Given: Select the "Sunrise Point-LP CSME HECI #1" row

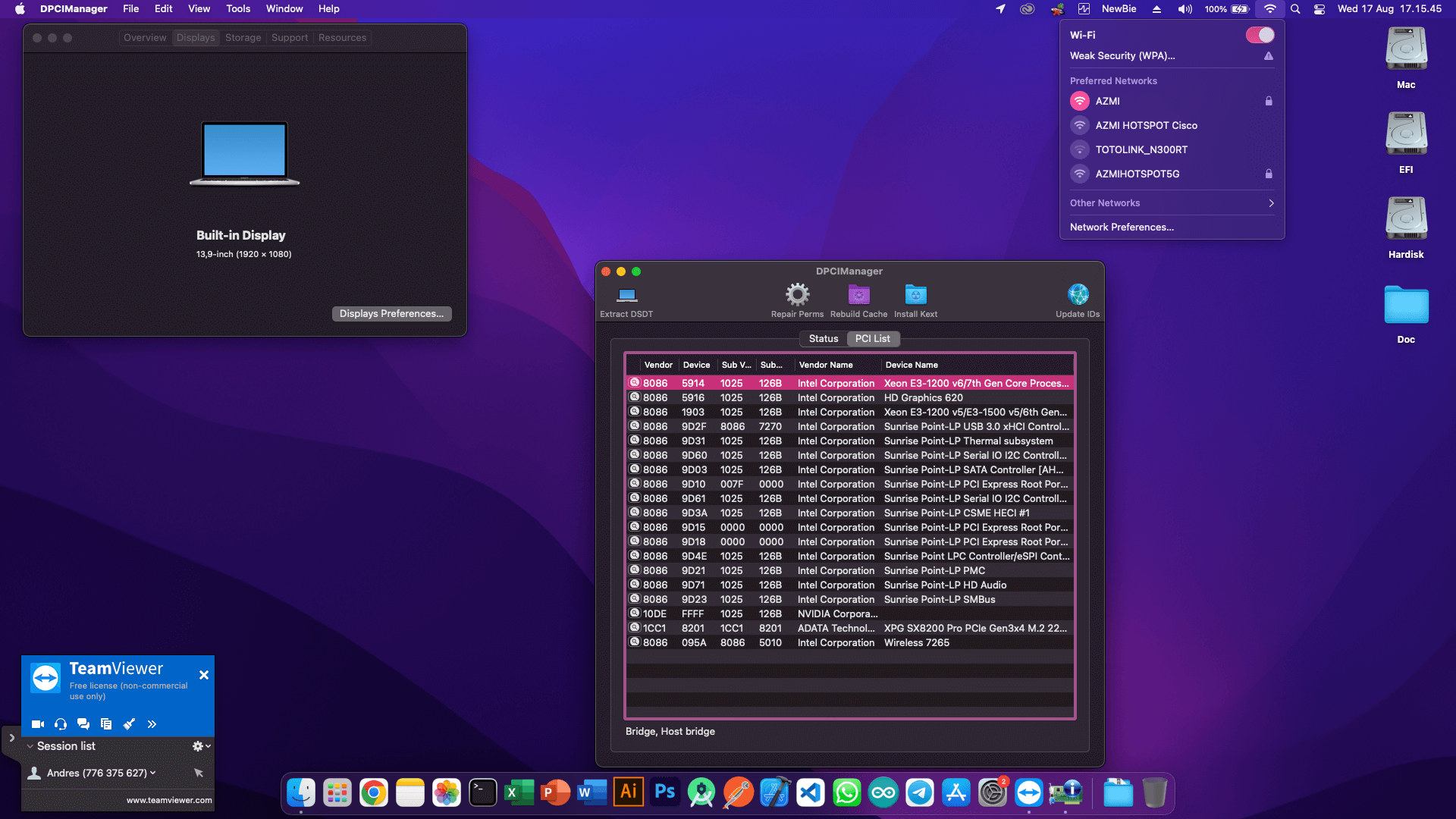Looking at the screenshot, I should pyautogui.click(x=850, y=513).
